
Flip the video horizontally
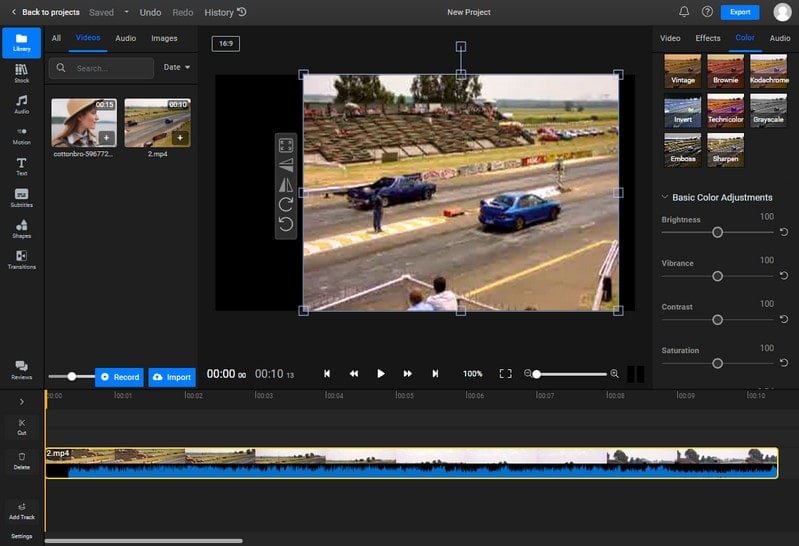coord(286,185)
